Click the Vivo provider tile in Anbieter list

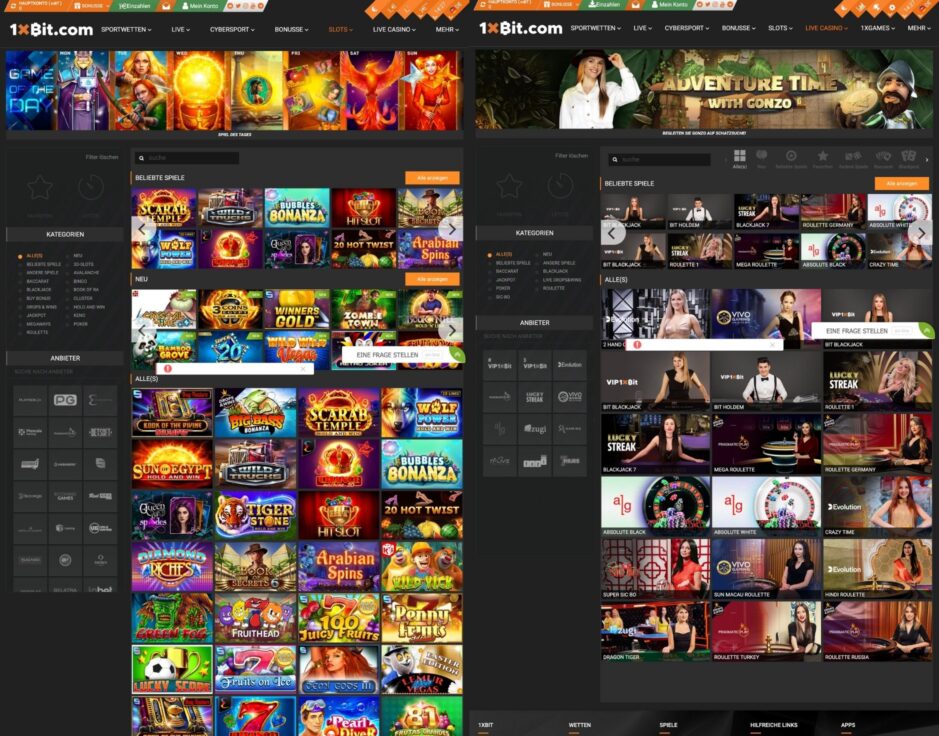click(x=570, y=396)
